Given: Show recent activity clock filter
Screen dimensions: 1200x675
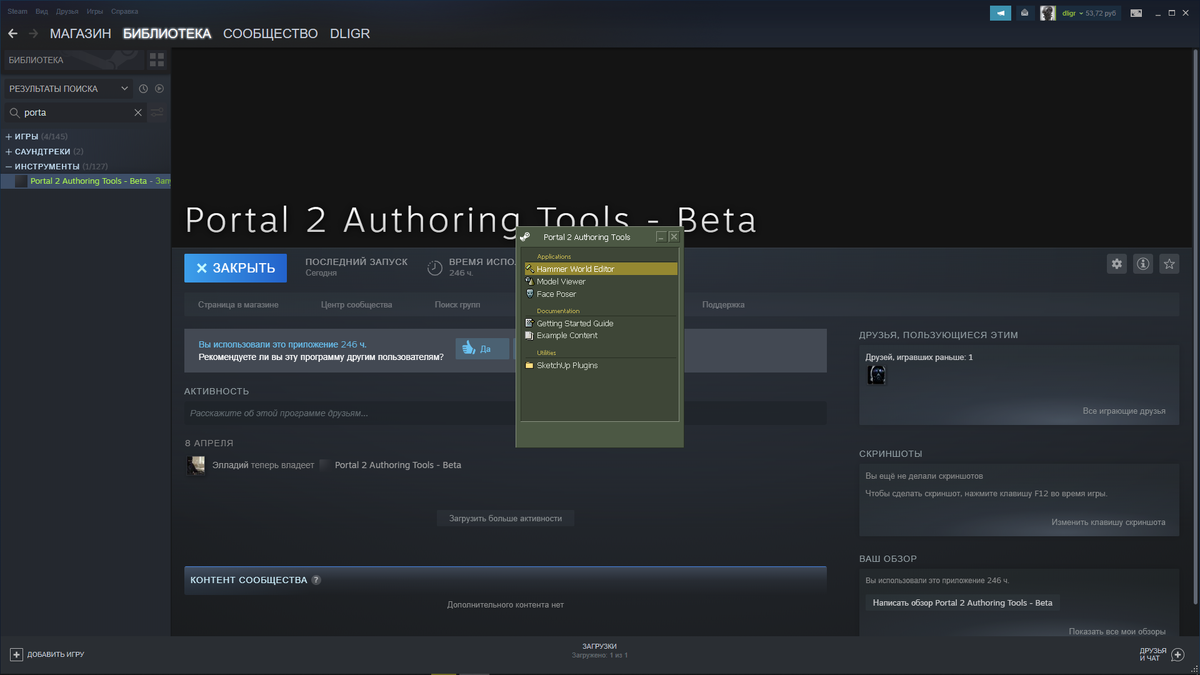Looking at the screenshot, I should 143,88.
